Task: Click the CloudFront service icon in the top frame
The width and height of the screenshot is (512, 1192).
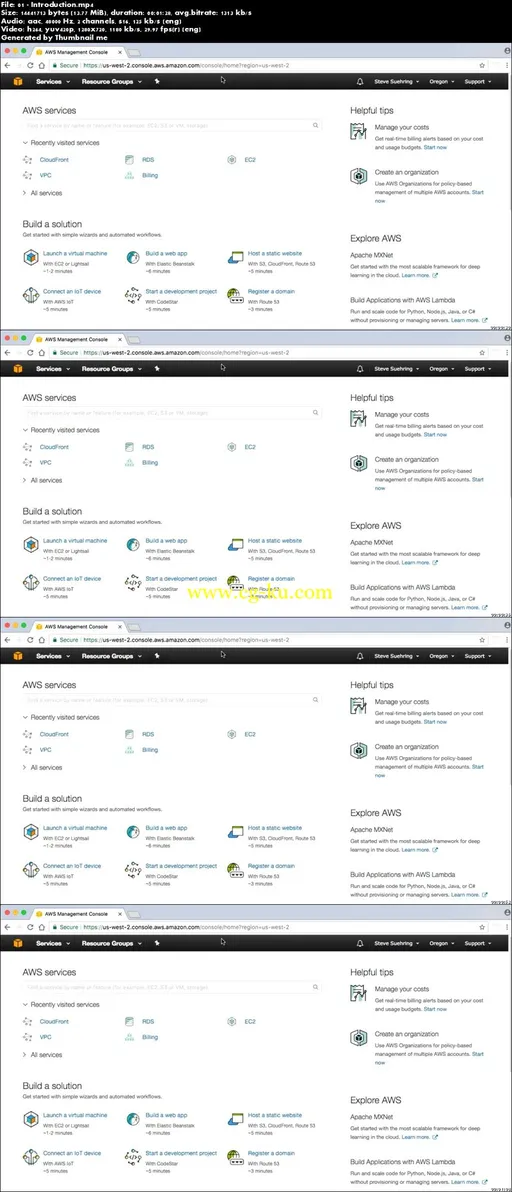Action: (x=28, y=160)
